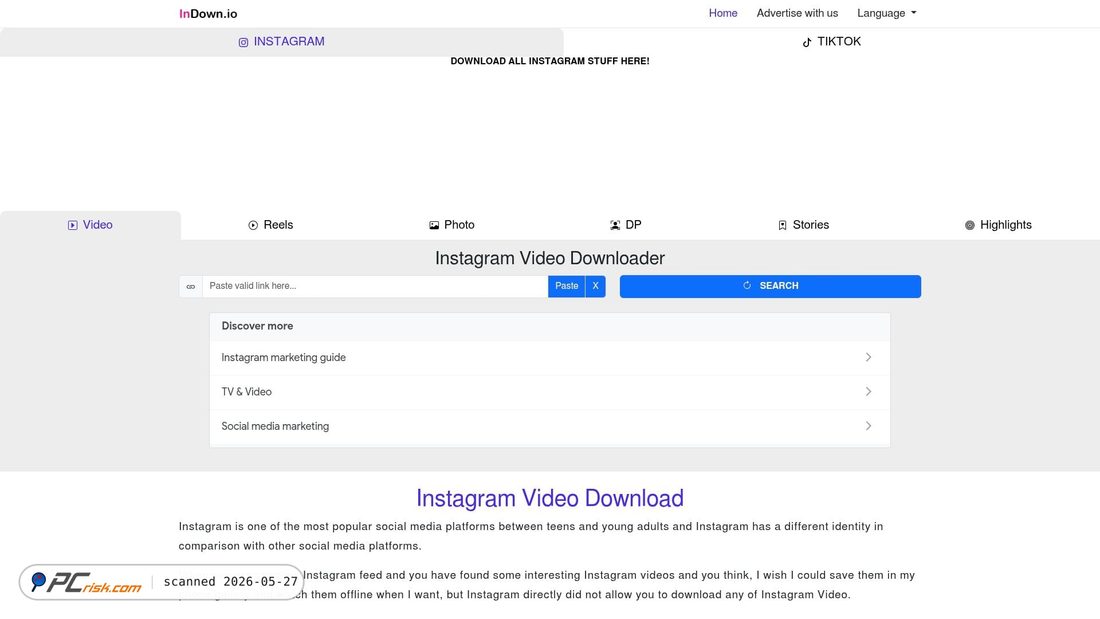Click DOWNLOAD ALL INSTAGRAM STUFF HERE text

tap(550, 61)
